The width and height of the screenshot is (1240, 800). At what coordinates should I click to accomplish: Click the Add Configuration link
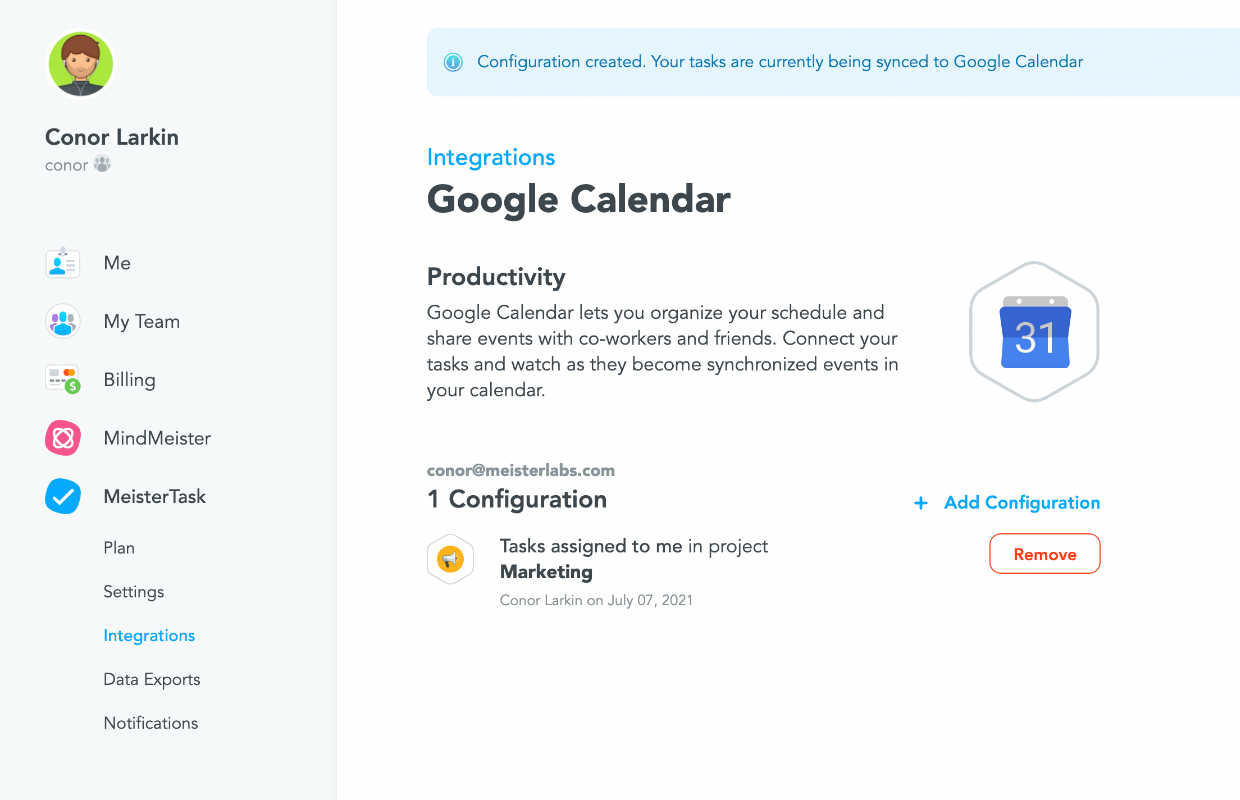1021,503
